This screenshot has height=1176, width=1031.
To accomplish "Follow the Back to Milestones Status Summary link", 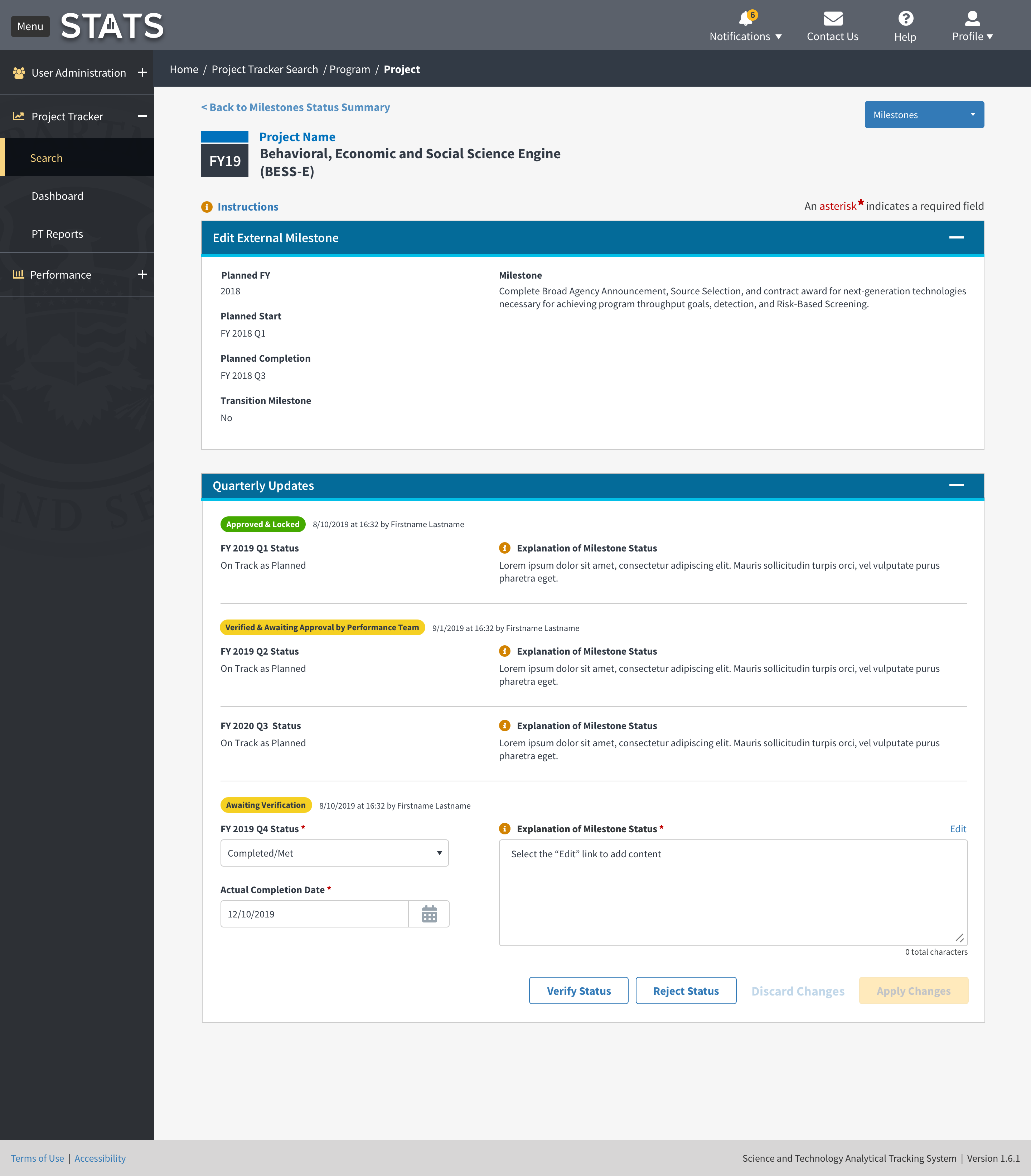I will pos(295,107).
